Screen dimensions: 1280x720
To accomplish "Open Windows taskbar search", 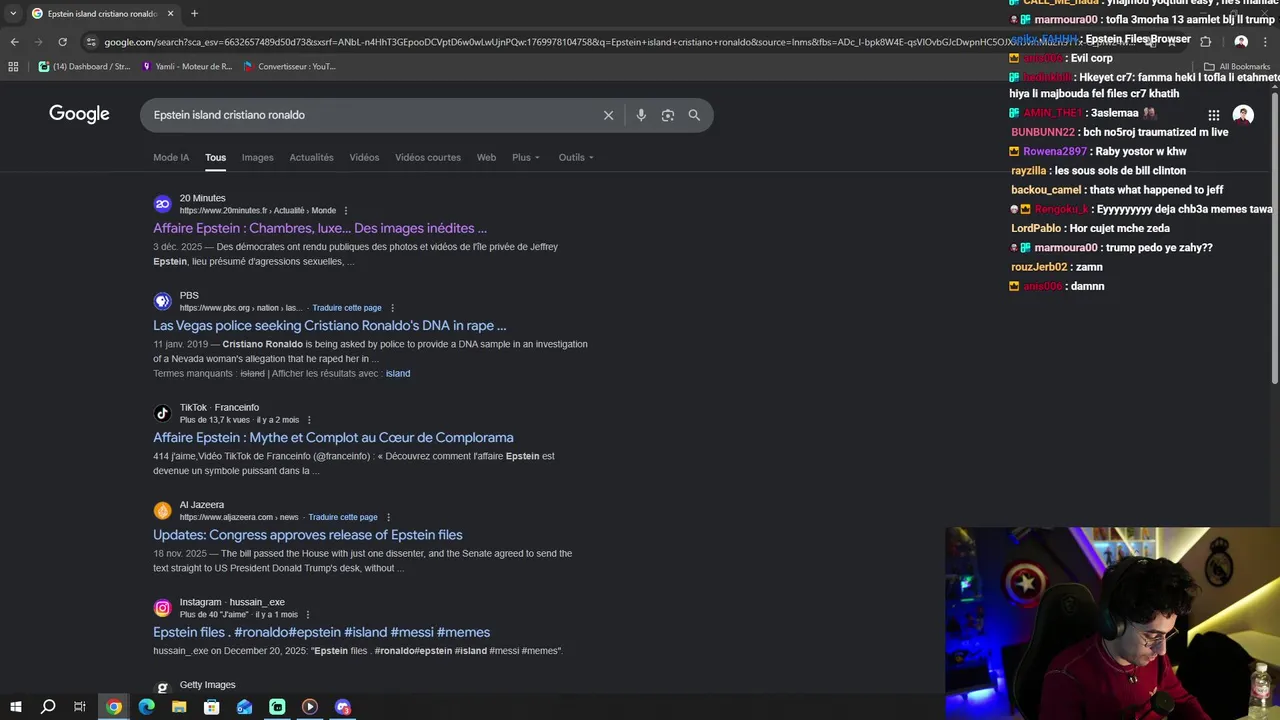I will 47,707.
